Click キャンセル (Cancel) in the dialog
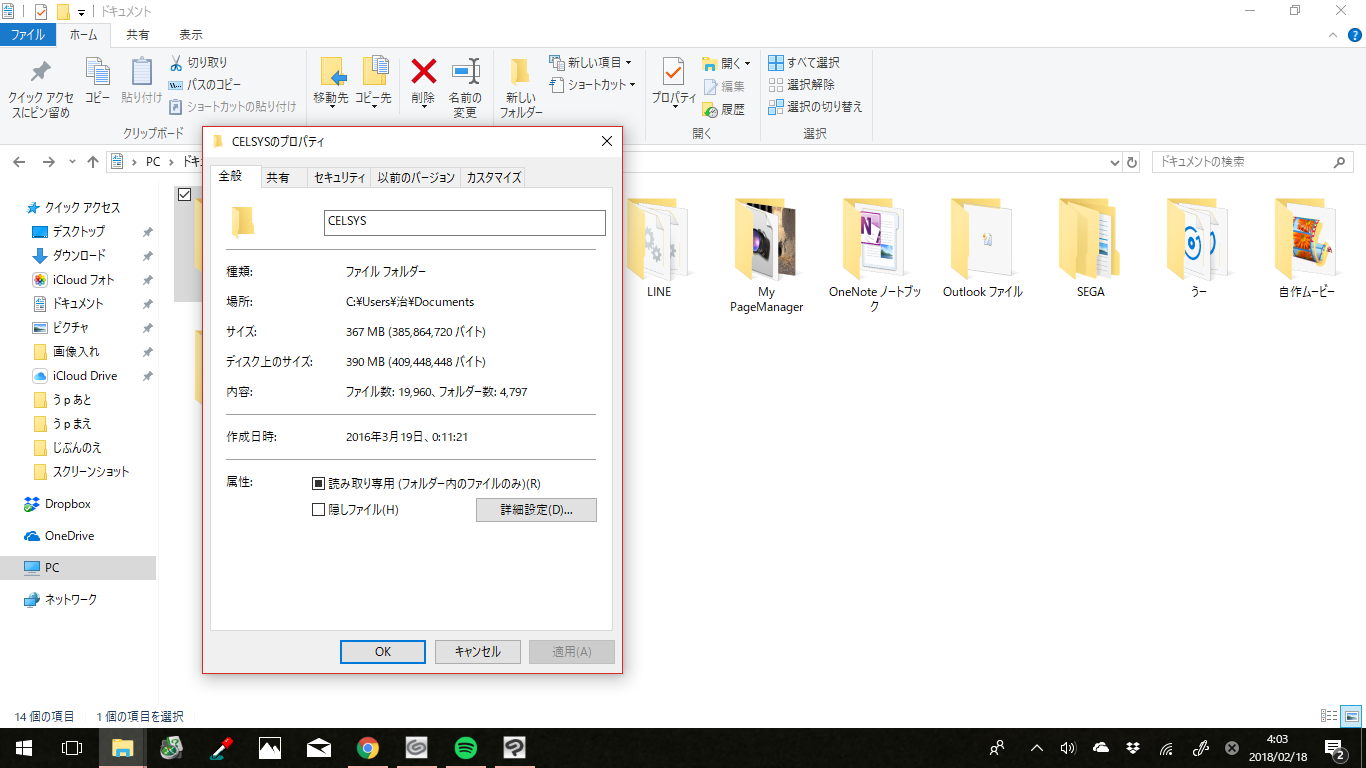The width and height of the screenshot is (1366, 768). (x=478, y=652)
